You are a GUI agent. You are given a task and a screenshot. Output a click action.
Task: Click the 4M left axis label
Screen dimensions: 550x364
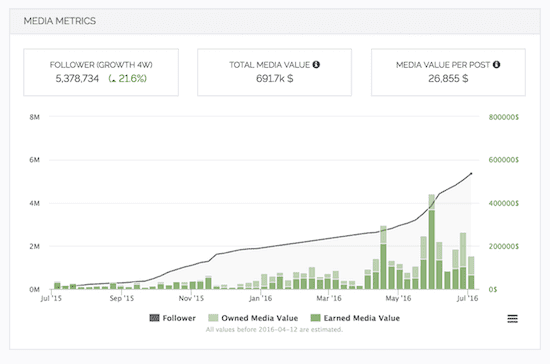(x=34, y=203)
